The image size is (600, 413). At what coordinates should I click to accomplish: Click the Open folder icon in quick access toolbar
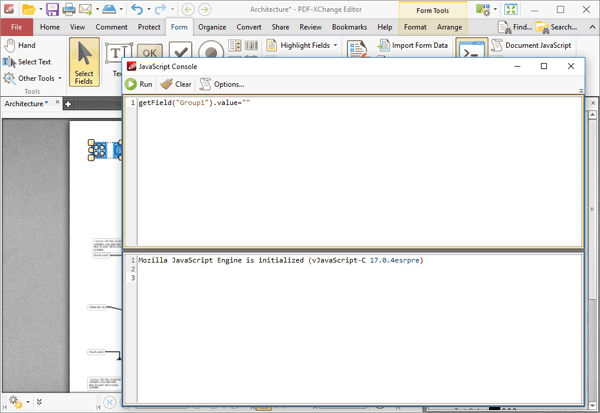pos(29,9)
